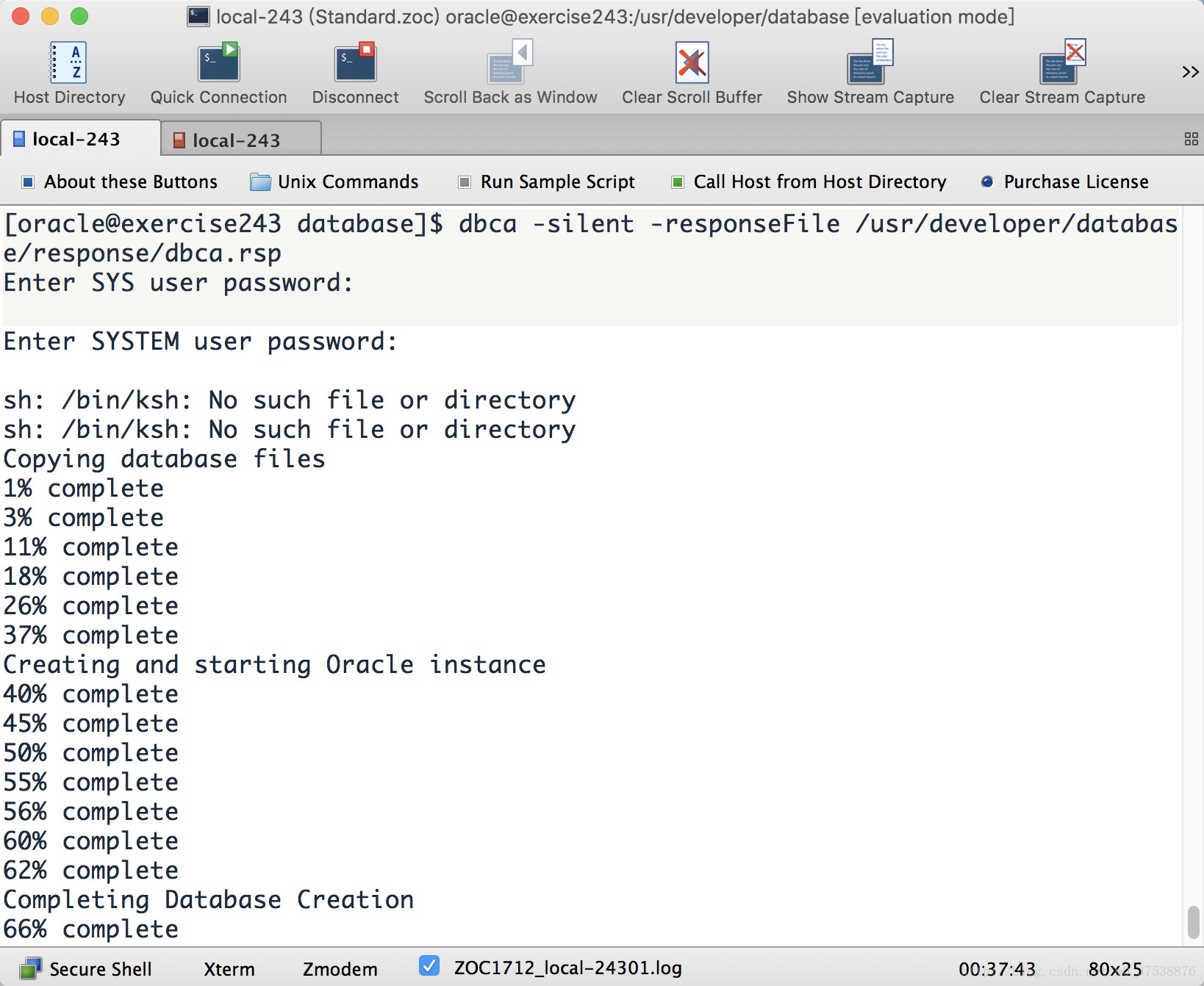Click the 'Creating and starting Oracle instance' line
This screenshot has height=986, width=1204.
(x=275, y=665)
